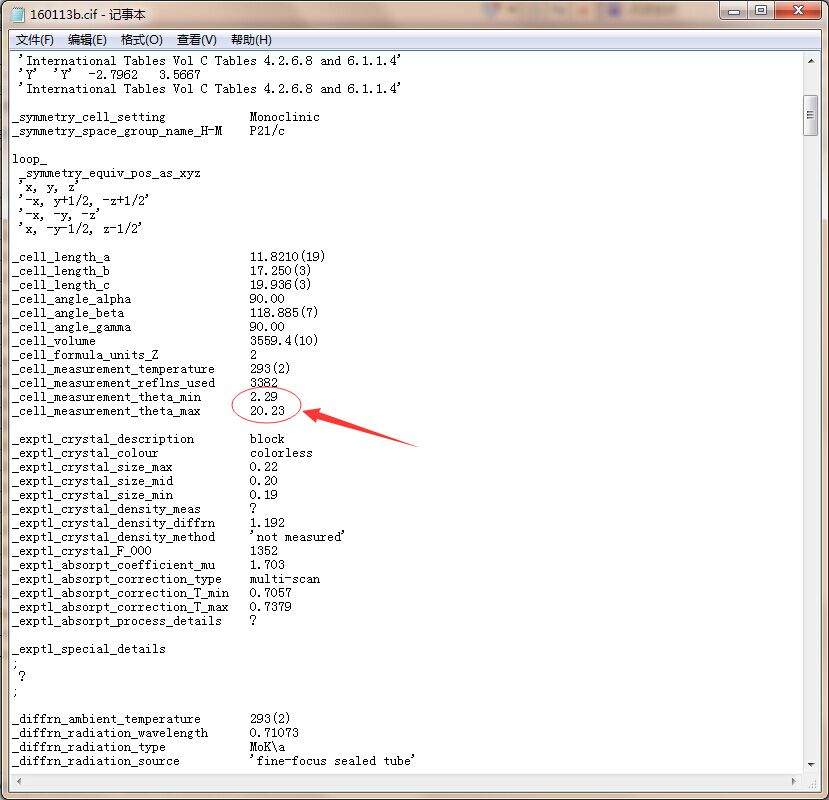Minimize the Notepad window

[734, 11]
